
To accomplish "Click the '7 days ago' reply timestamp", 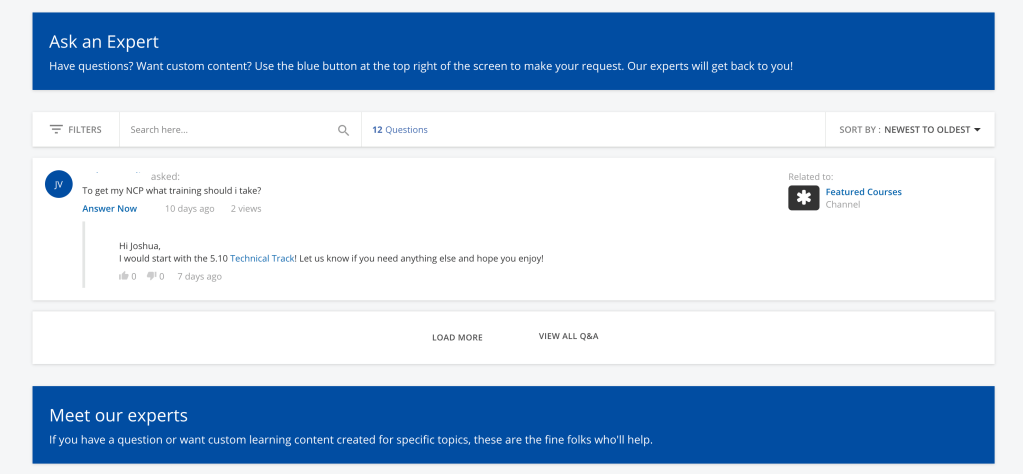I will (x=199, y=276).
